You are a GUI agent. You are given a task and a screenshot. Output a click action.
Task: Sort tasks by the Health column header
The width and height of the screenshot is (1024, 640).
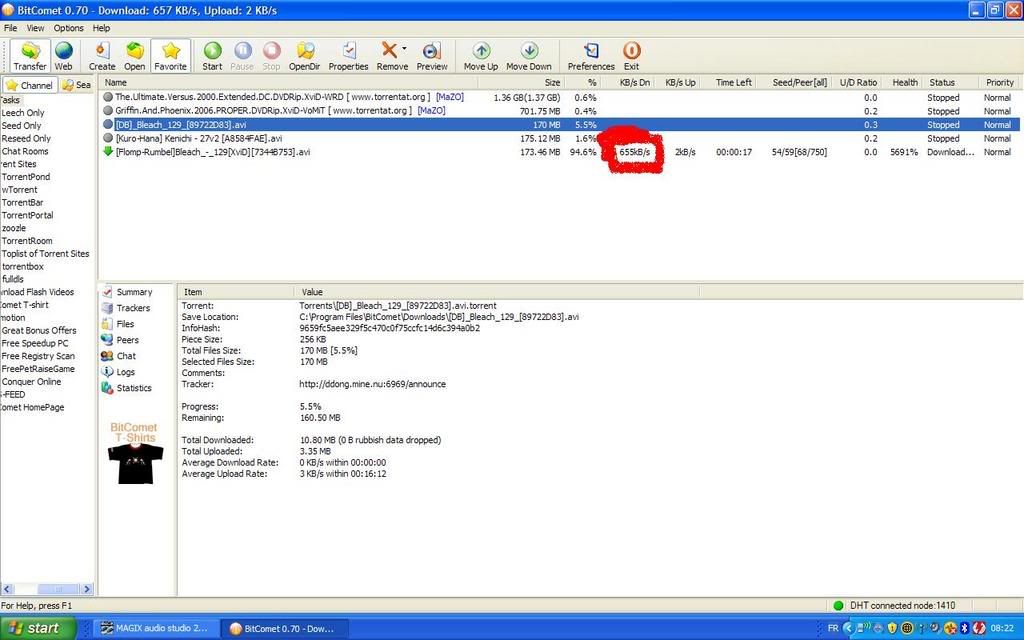pyautogui.click(x=903, y=82)
